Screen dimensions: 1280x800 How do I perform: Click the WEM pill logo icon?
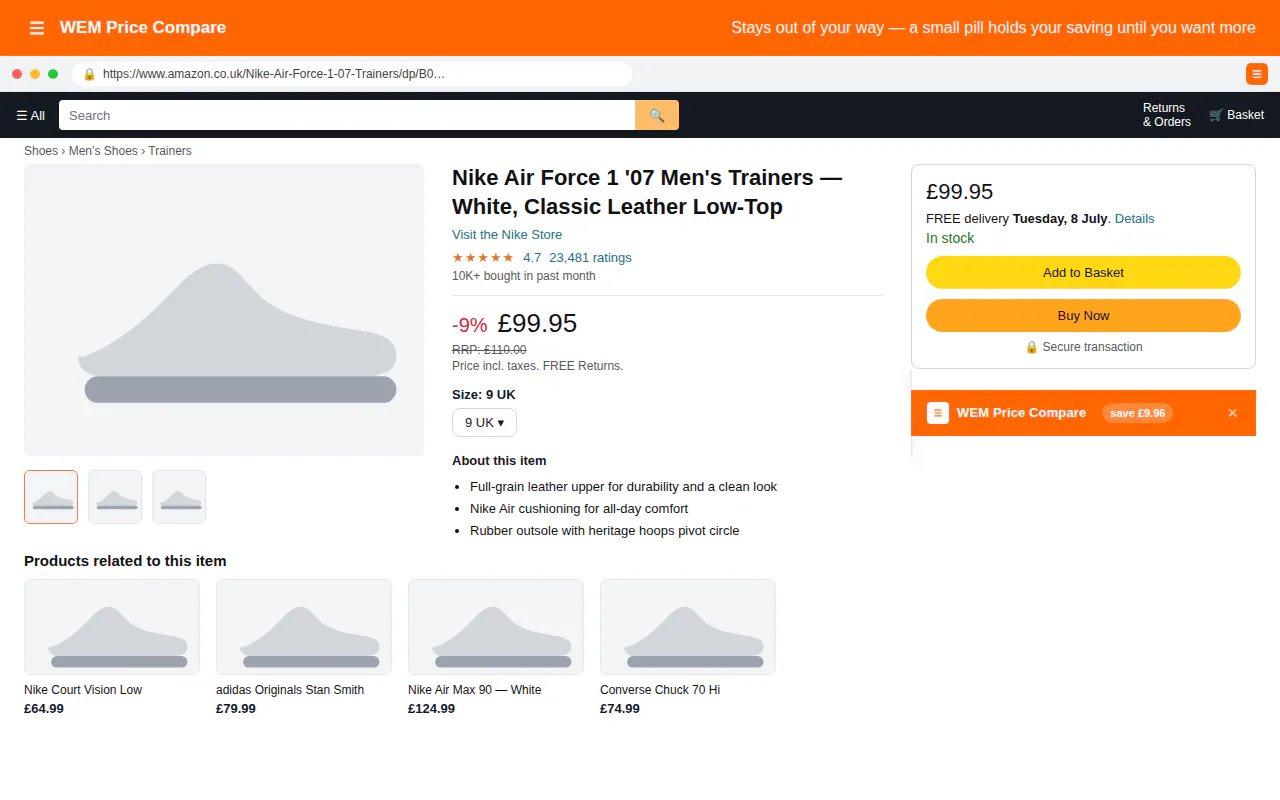(x=938, y=413)
